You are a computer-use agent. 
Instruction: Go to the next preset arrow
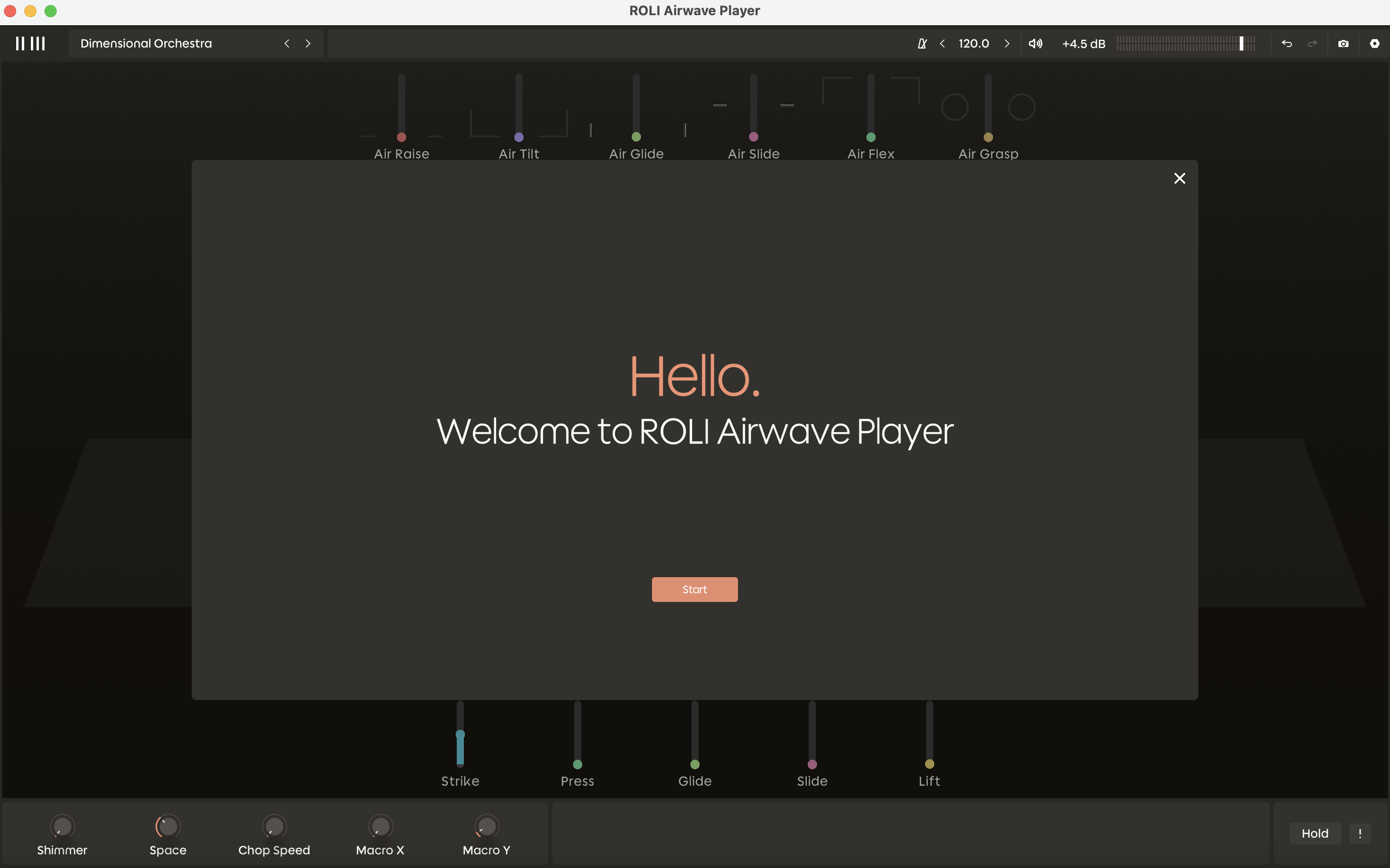[308, 44]
